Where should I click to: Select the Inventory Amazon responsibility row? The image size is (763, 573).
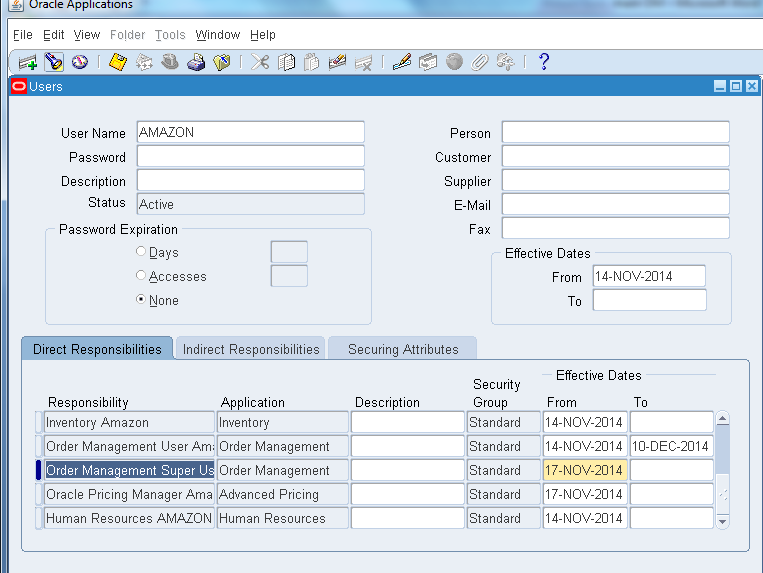point(129,422)
